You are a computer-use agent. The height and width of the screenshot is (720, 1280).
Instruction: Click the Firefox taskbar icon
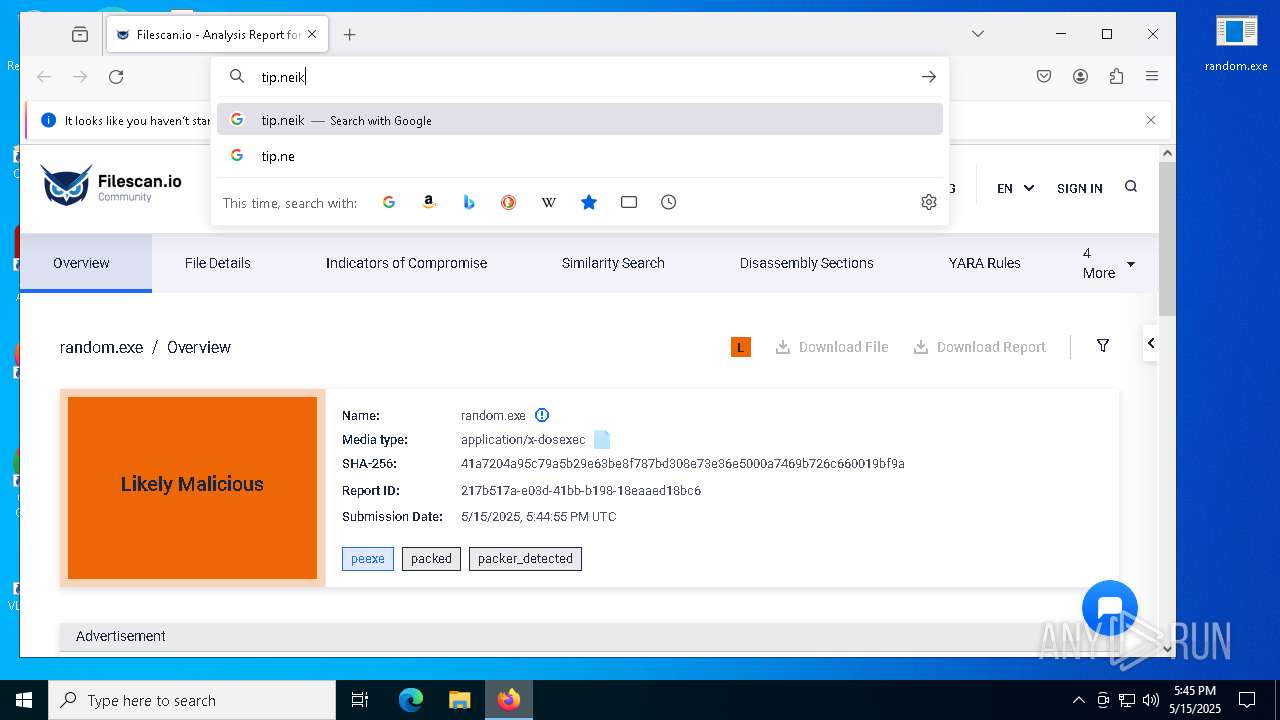click(509, 700)
